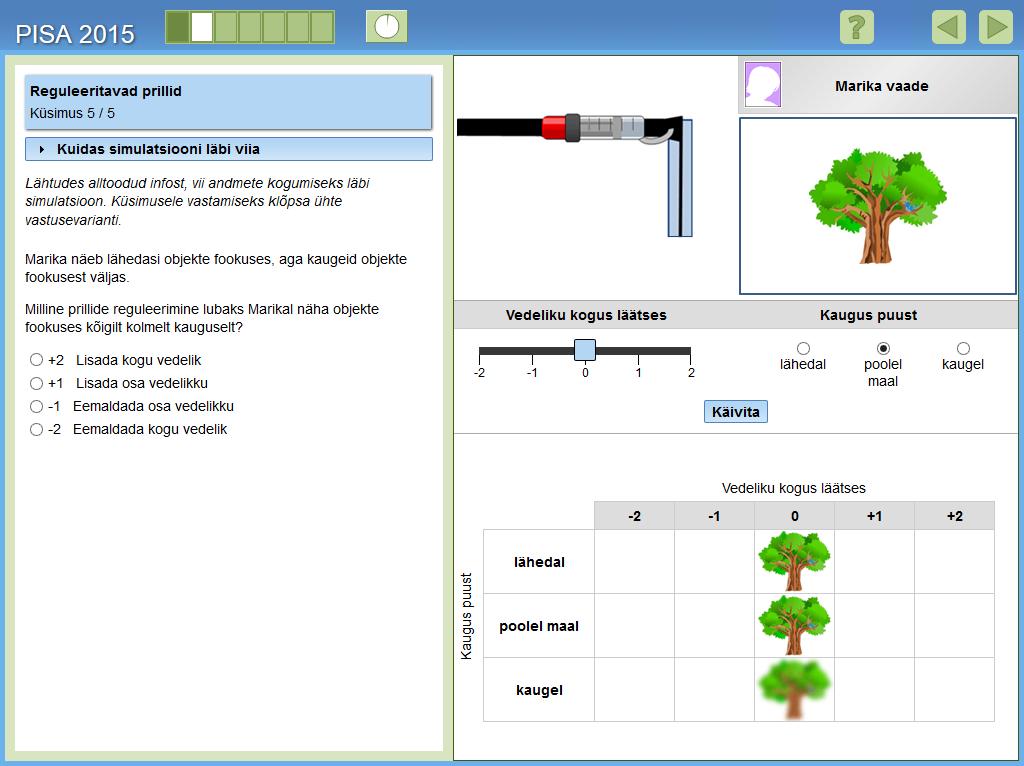Click the blurred tree in 'kaugel' row
Image resolution: width=1024 pixels, height=766 pixels.
[x=794, y=689]
